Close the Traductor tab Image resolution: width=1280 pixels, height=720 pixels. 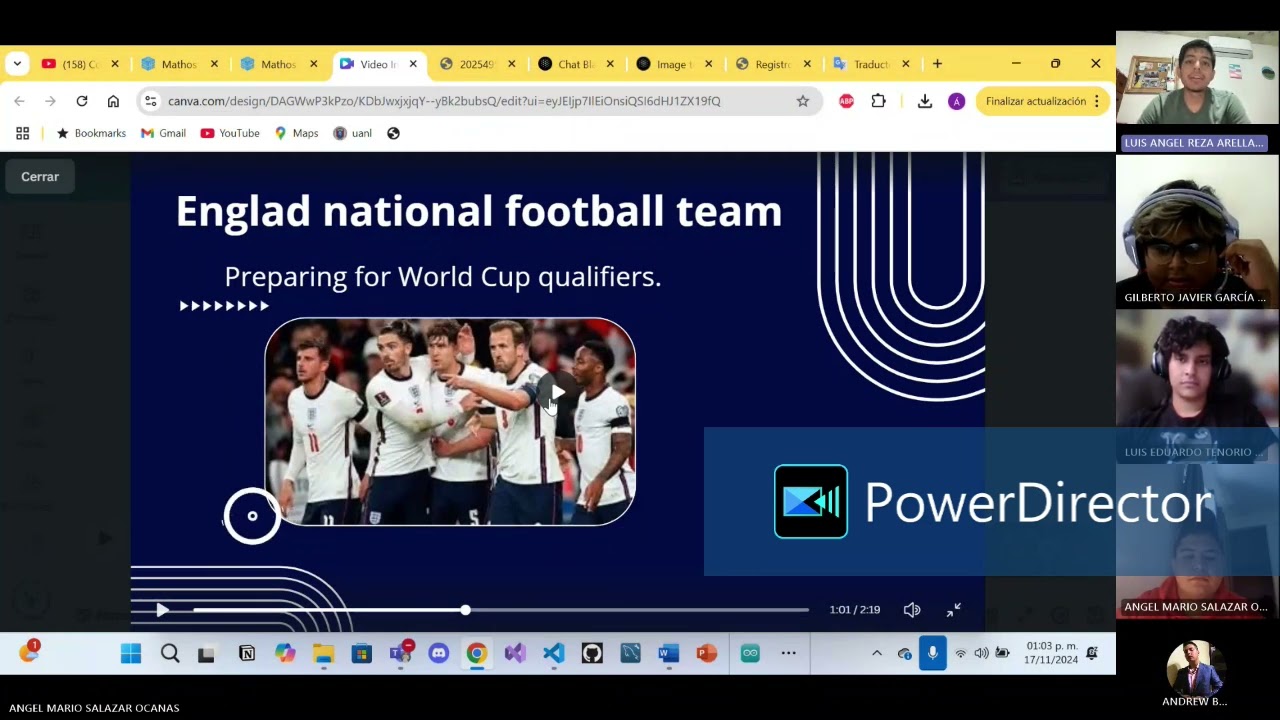(906, 64)
